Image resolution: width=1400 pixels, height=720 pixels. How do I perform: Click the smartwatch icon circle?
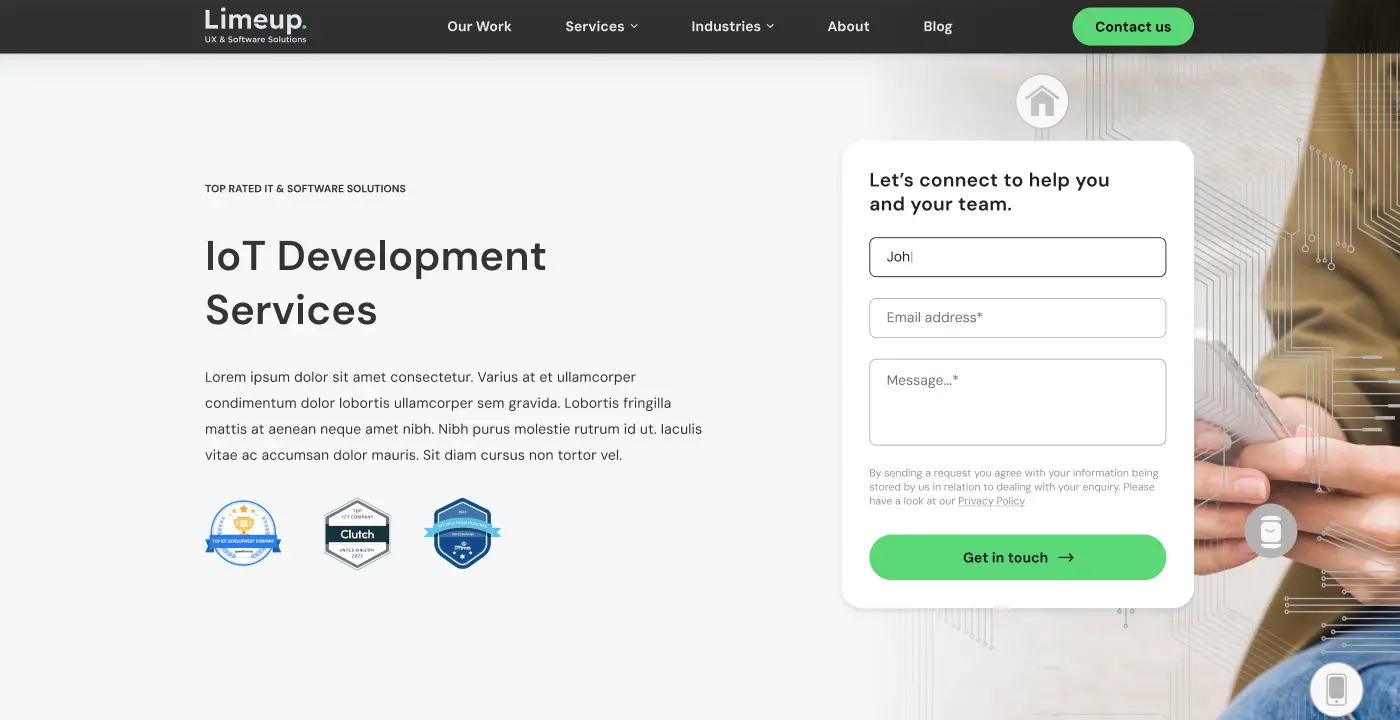(1270, 531)
